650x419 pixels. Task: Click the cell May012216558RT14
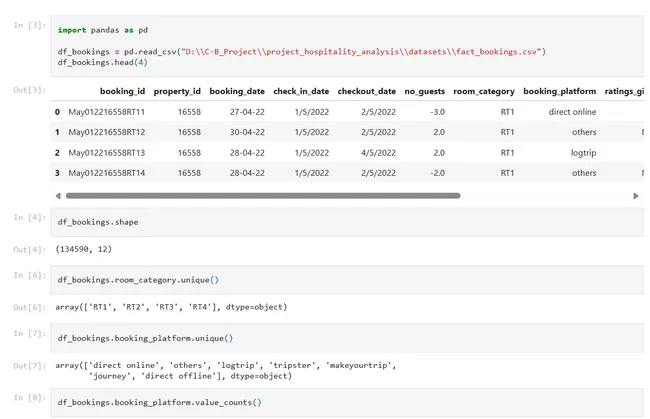(107, 173)
